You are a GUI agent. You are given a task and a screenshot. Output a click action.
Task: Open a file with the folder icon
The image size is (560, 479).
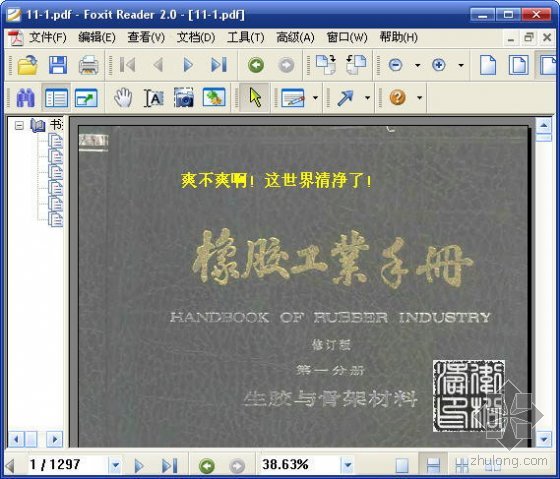click(28, 65)
